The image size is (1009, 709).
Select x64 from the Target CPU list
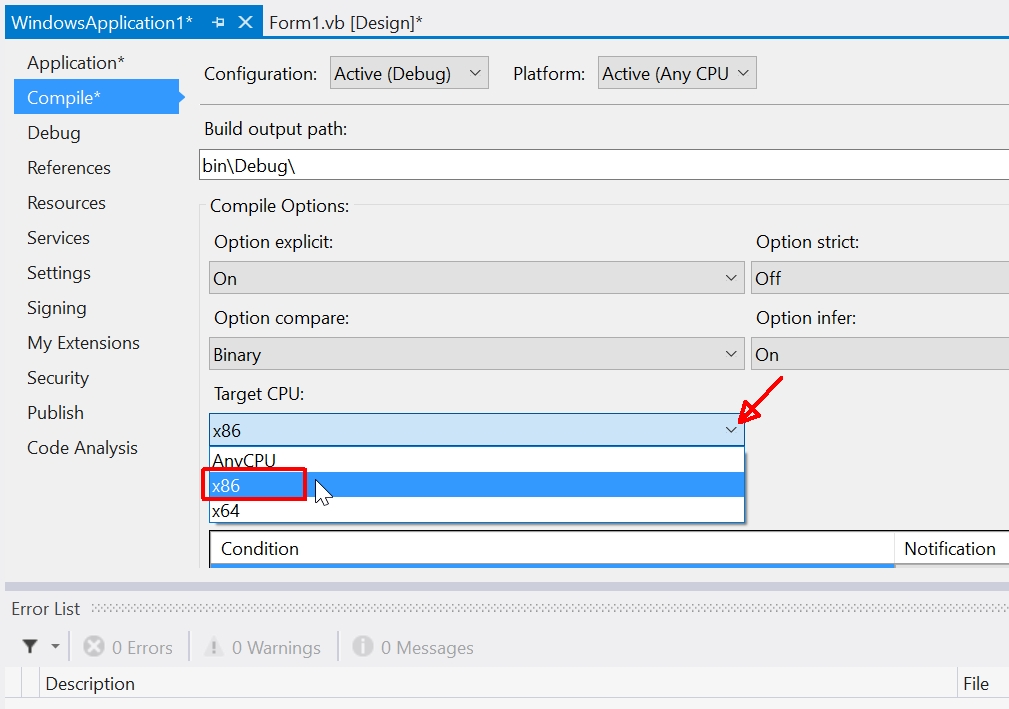coord(224,510)
